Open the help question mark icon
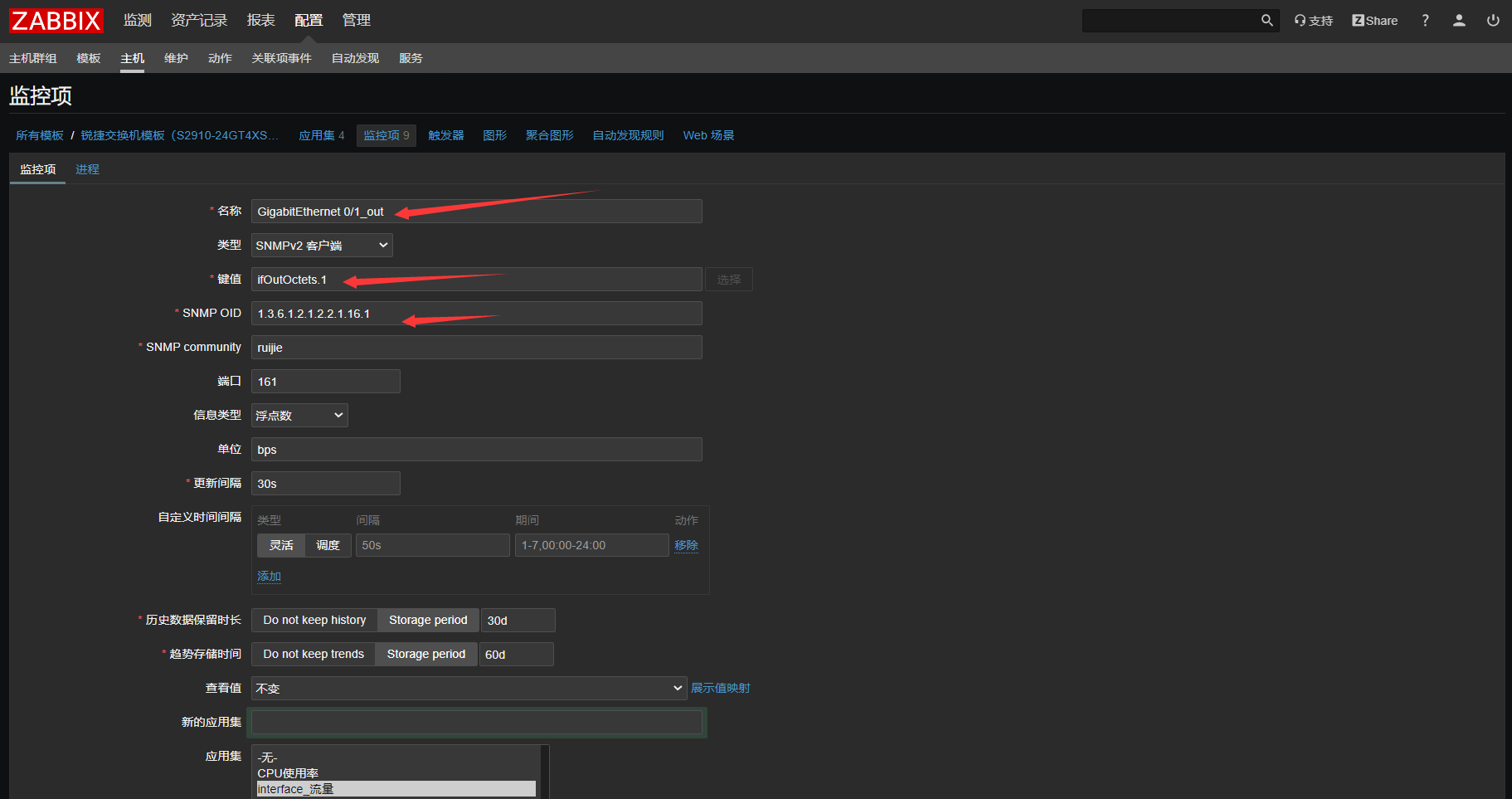Screen dimensions: 1512x799 click(1425, 21)
